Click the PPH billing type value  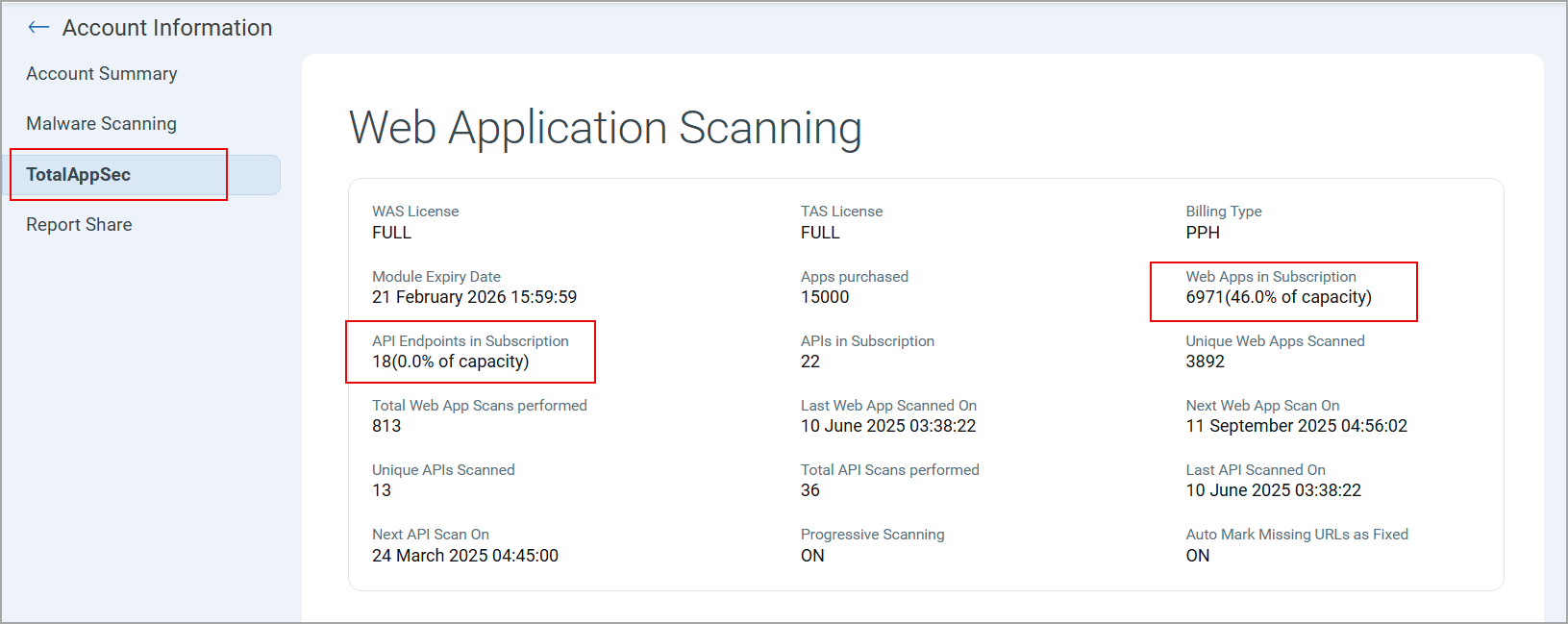pyautogui.click(x=1203, y=233)
